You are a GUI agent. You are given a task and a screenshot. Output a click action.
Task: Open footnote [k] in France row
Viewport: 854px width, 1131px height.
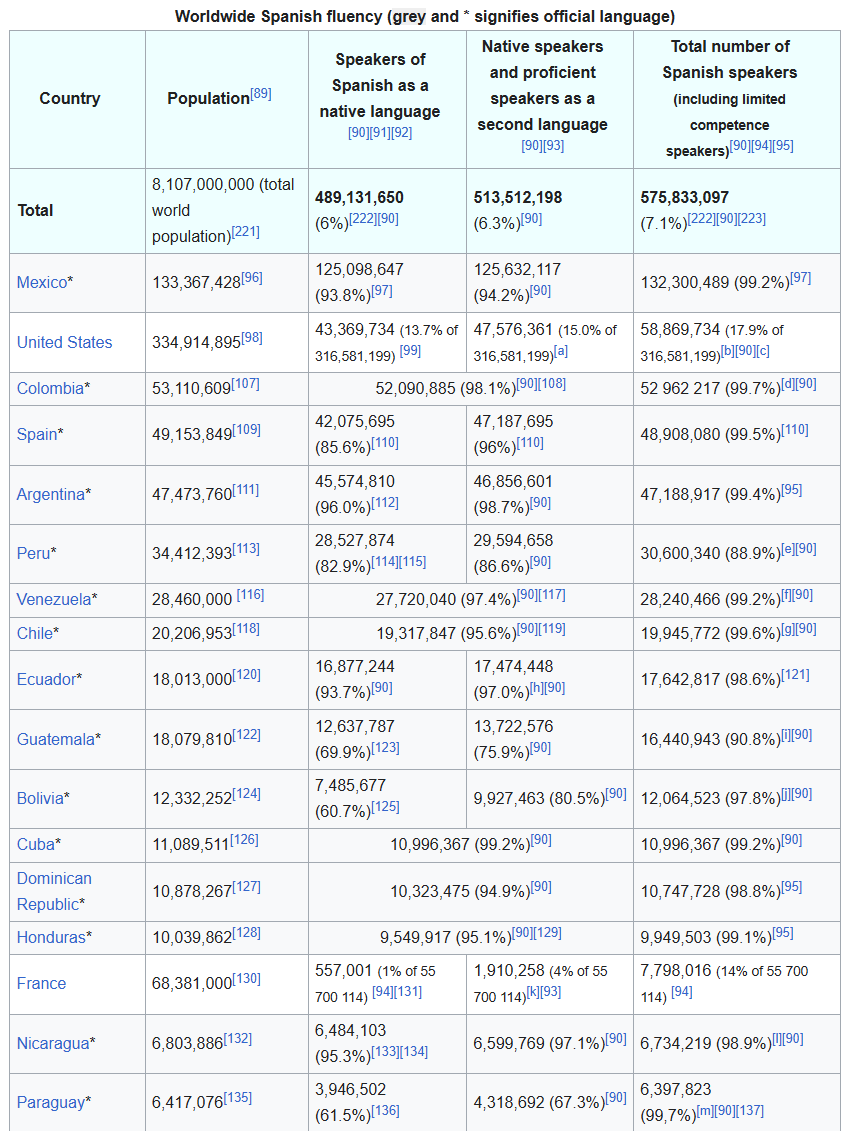(534, 992)
